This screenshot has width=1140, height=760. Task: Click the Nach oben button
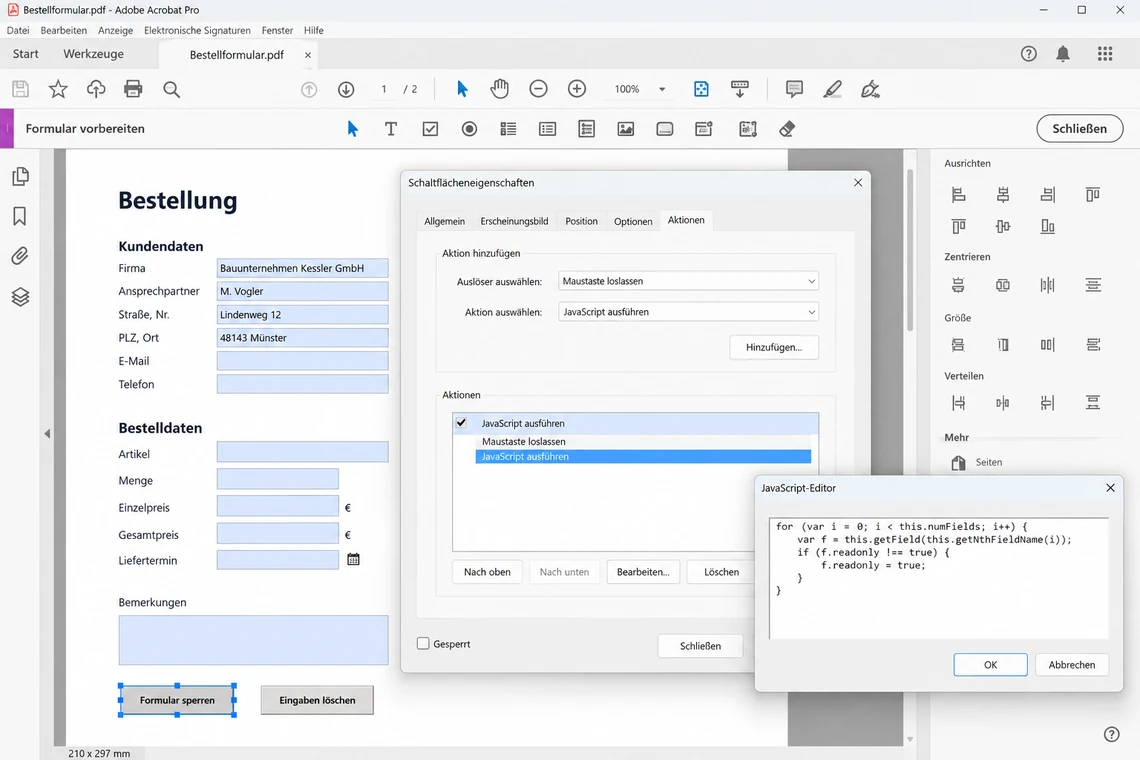[x=487, y=572]
